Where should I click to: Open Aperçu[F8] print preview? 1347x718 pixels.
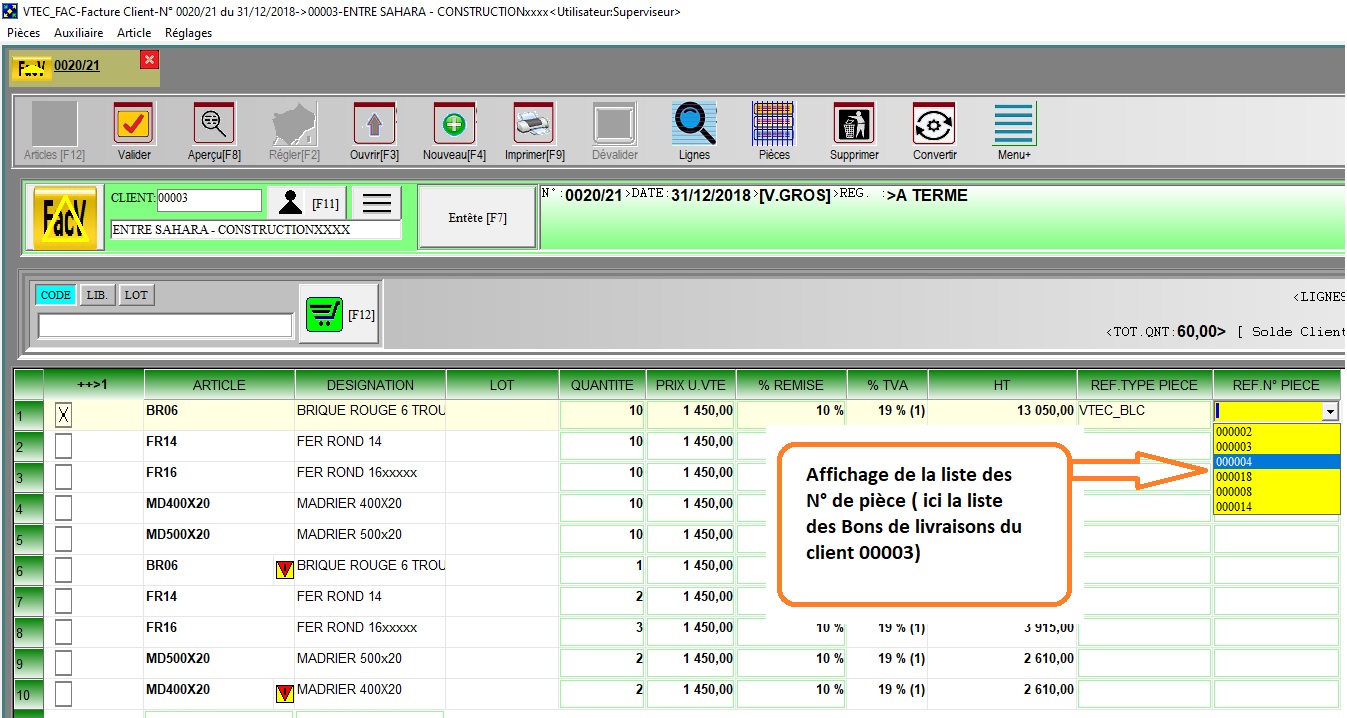[214, 124]
